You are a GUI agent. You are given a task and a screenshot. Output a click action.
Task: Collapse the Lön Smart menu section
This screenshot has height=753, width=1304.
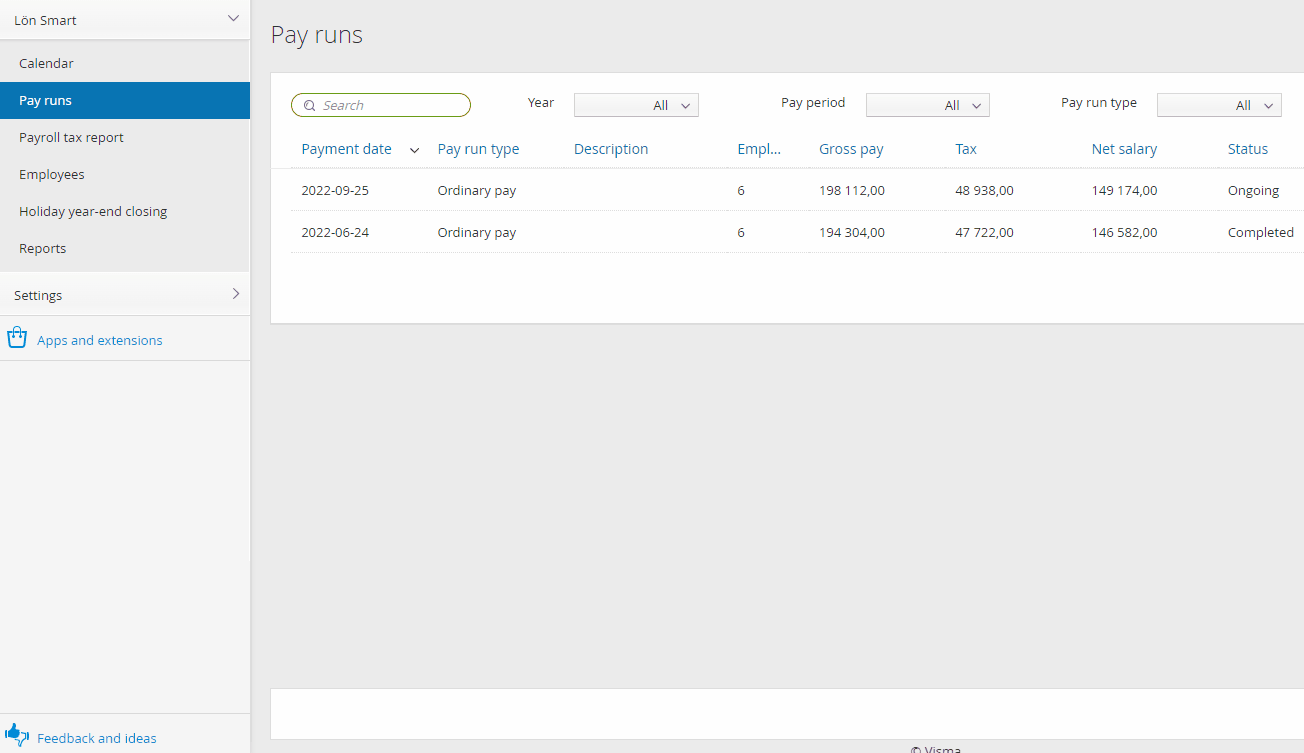pos(233,19)
